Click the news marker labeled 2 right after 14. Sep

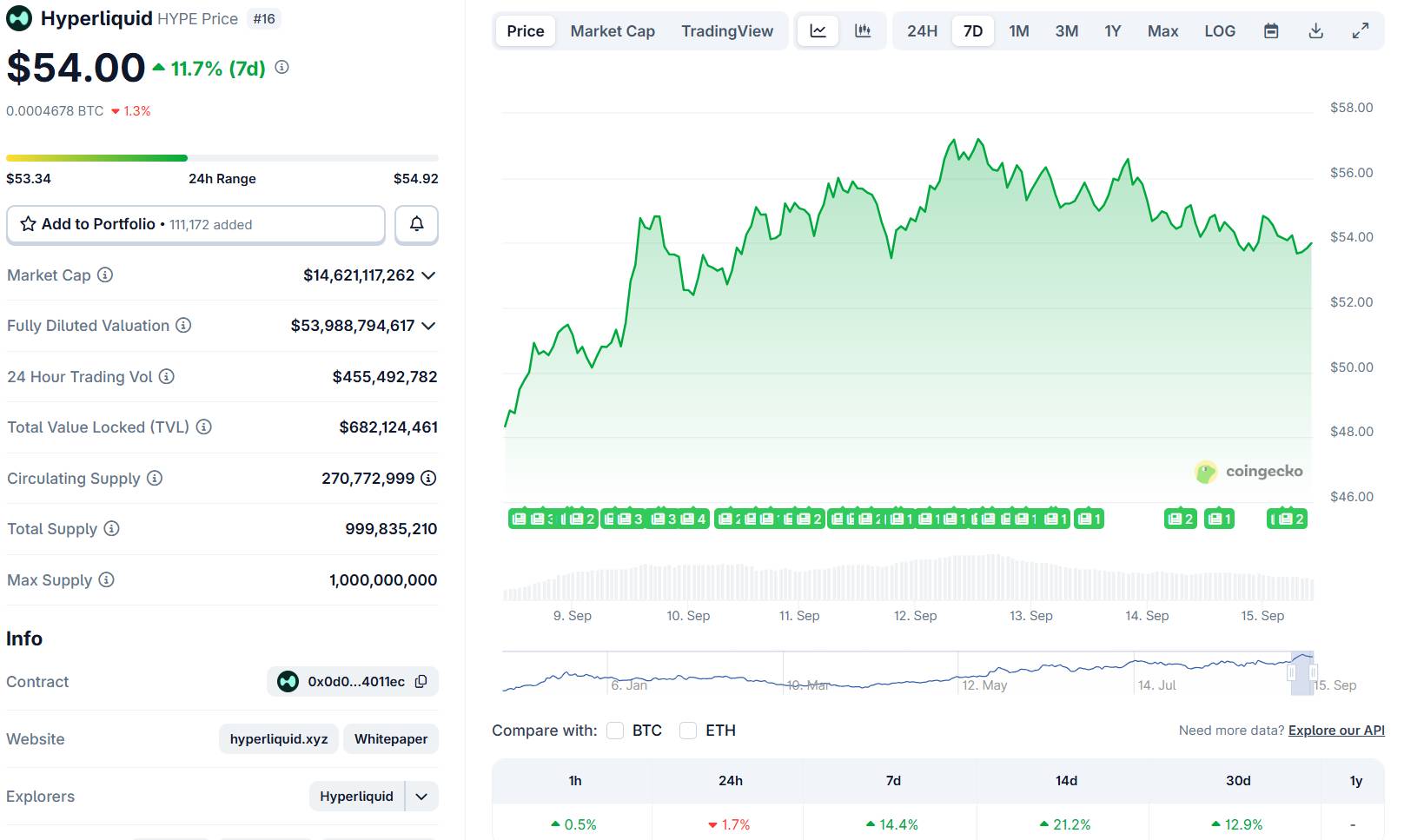coord(1181,519)
